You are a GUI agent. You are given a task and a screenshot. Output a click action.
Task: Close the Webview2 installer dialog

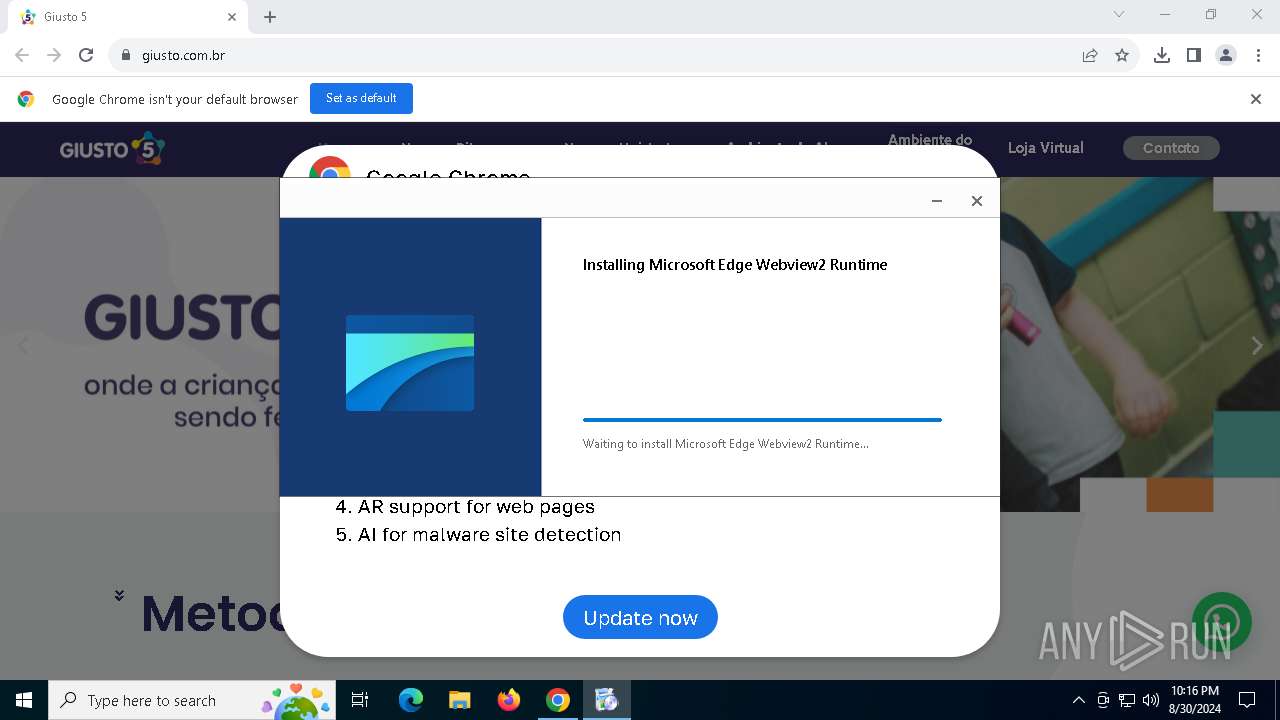pos(977,201)
